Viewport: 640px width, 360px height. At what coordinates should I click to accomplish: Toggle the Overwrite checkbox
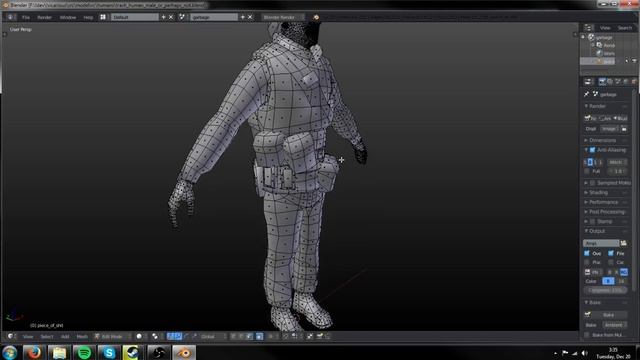pos(587,253)
